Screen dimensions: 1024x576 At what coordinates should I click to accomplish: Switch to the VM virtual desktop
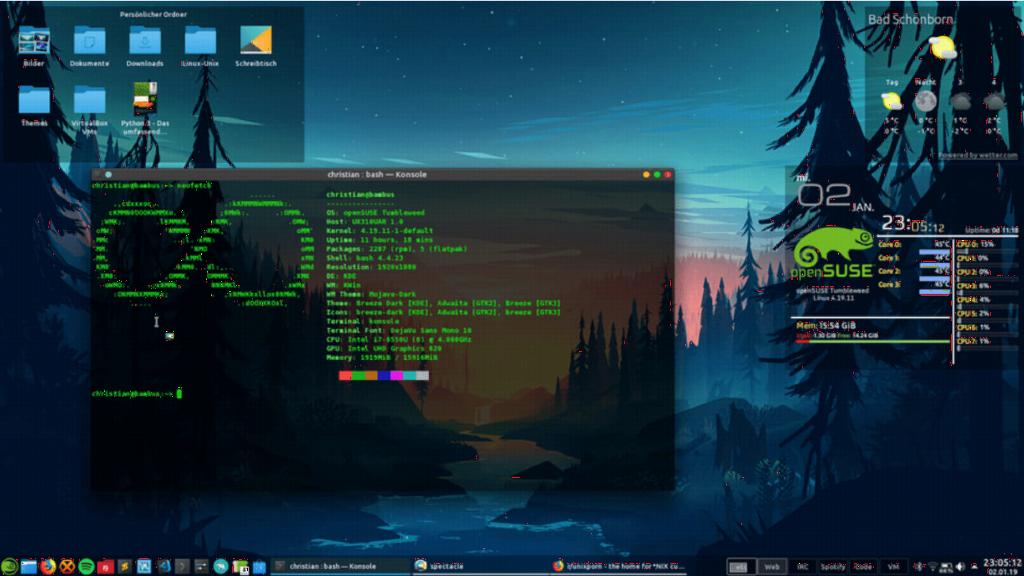click(x=893, y=567)
